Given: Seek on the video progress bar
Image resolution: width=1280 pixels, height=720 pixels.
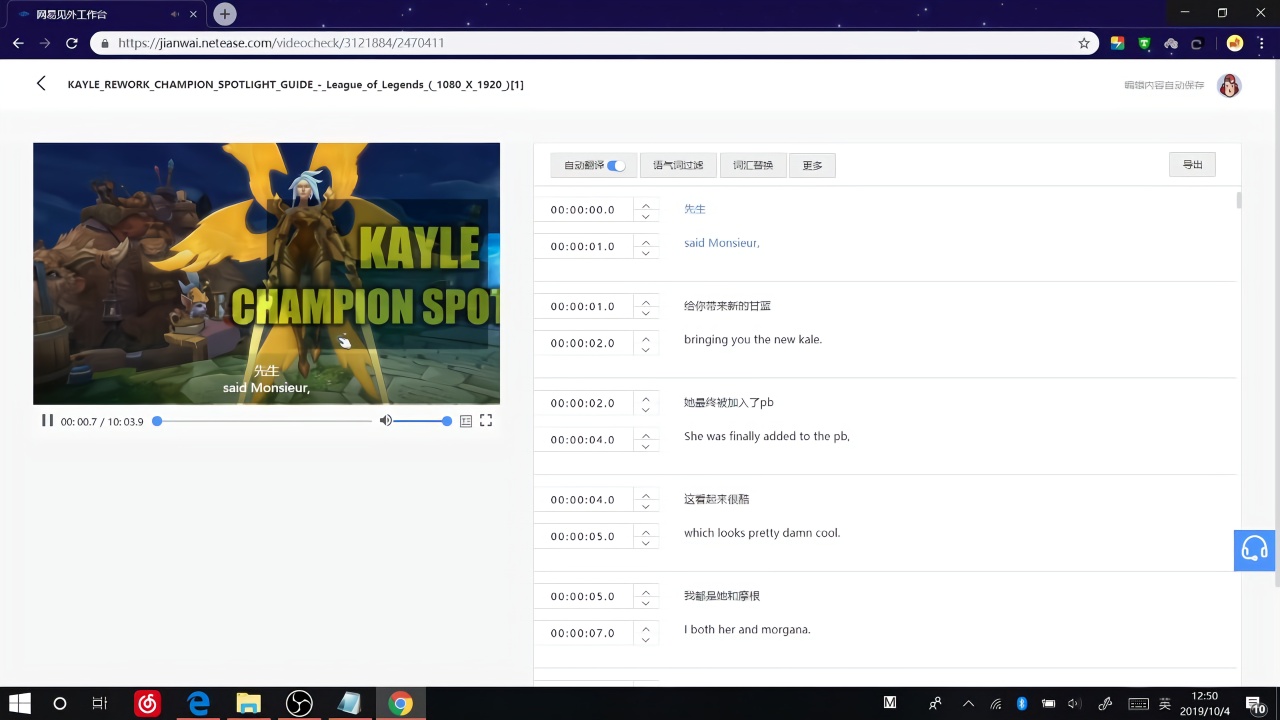Looking at the screenshot, I should pyautogui.click(x=264, y=421).
